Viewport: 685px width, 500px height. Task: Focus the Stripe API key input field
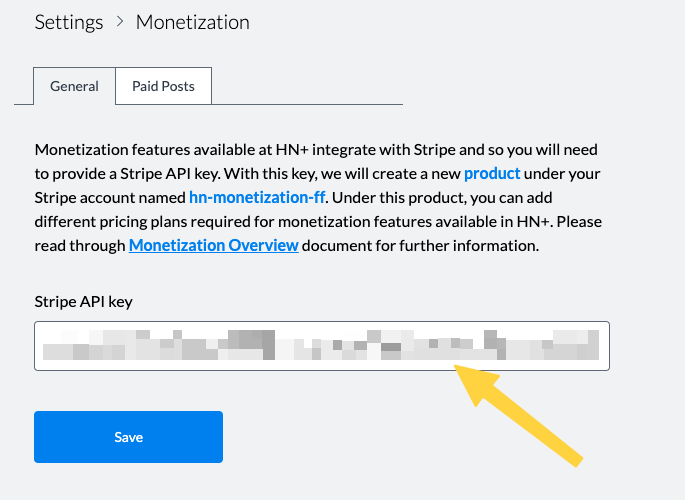point(322,346)
